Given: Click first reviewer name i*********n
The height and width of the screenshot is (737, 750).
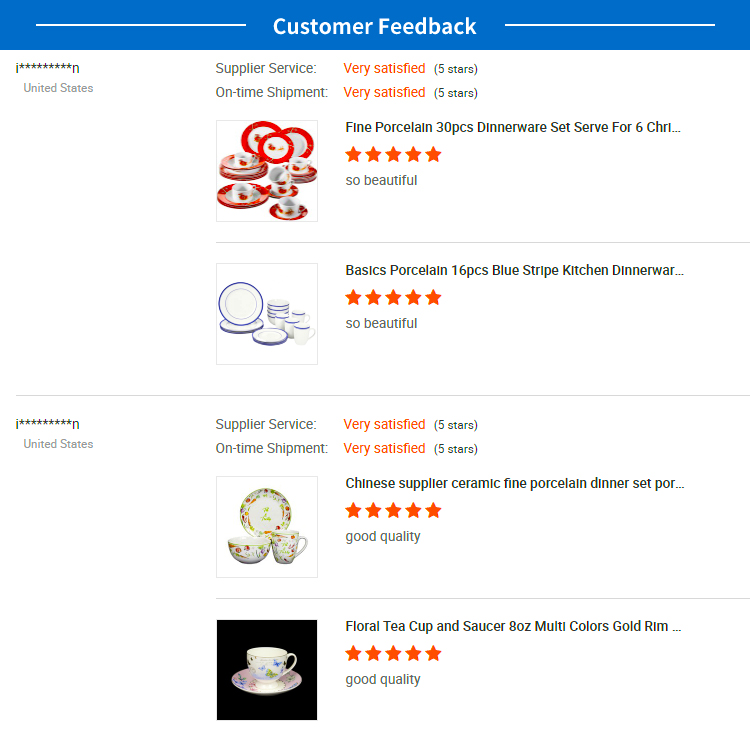Looking at the screenshot, I should tap(47, 67).
